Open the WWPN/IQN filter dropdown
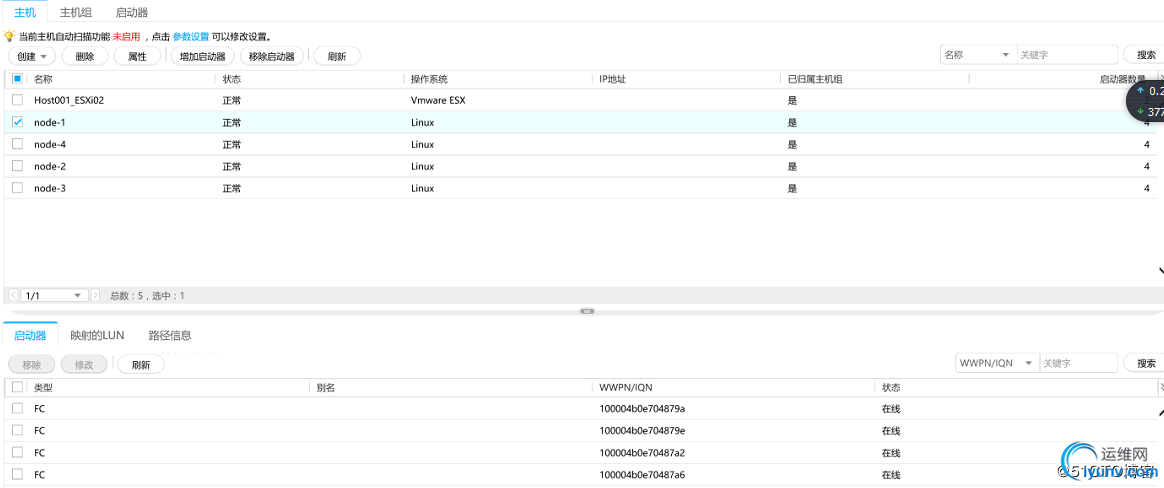Viewport: 1164px width, 488px height. point(996,363)
